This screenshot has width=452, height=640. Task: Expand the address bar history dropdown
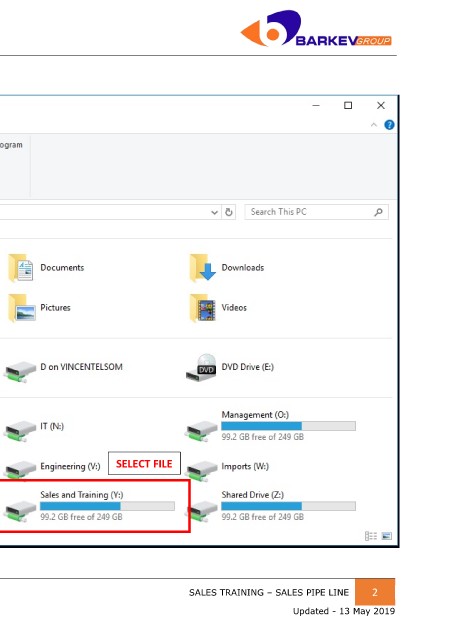pyautogui.click(x=214, y=212)
